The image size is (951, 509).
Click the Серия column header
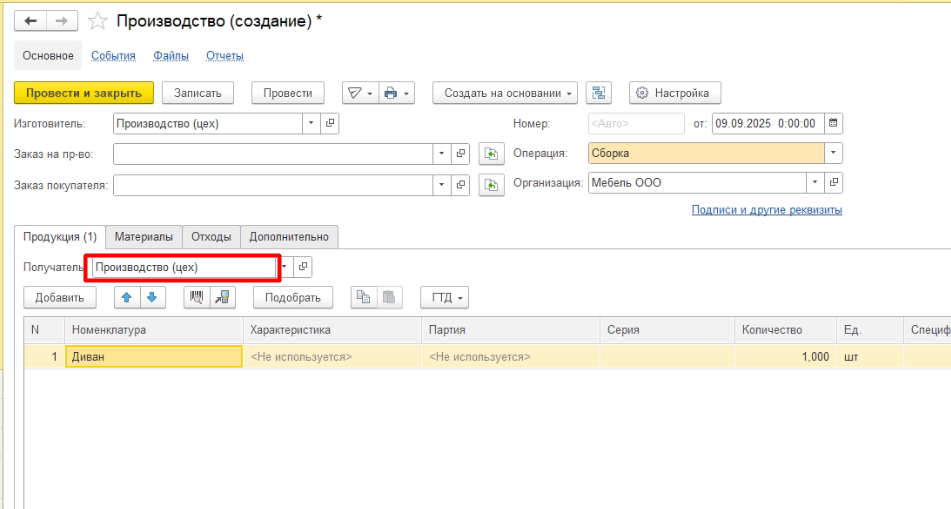click(x=667, y=330)
